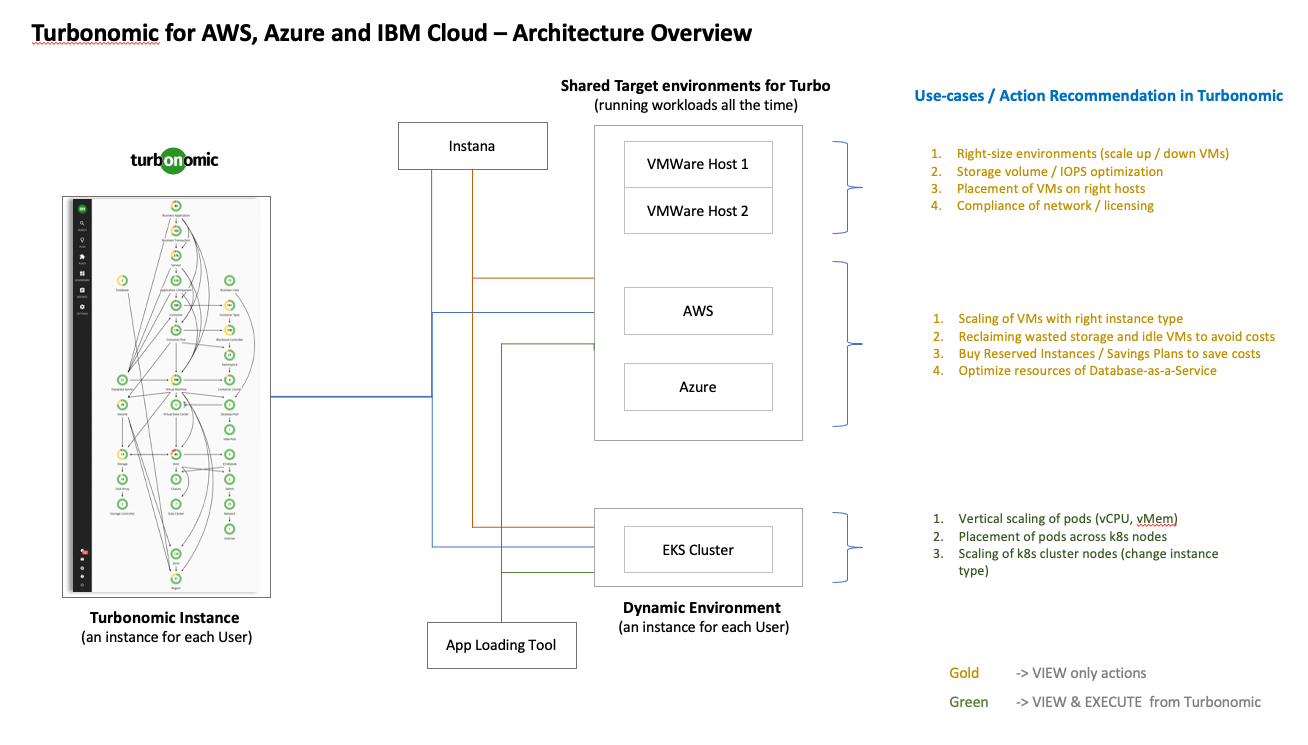Open Reports in the Turbonomic sidebar

click(x=82, y=292)
